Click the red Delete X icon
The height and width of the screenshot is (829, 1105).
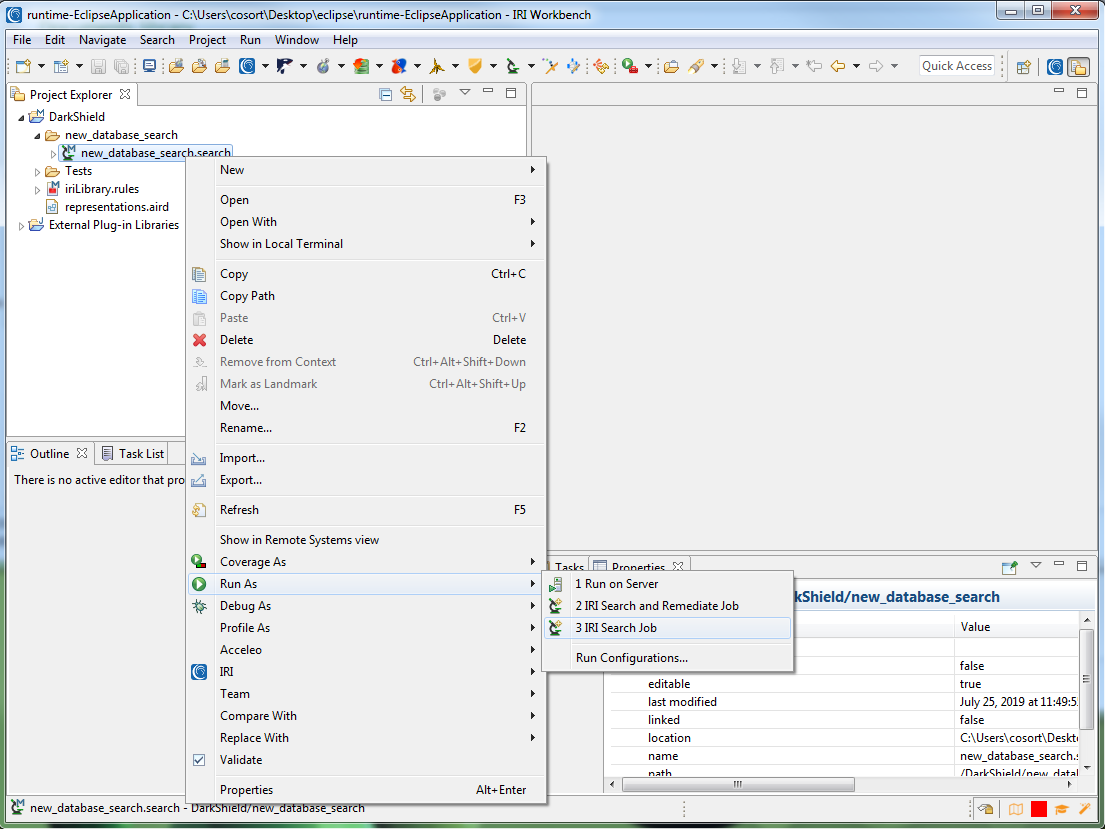(199, 340)
